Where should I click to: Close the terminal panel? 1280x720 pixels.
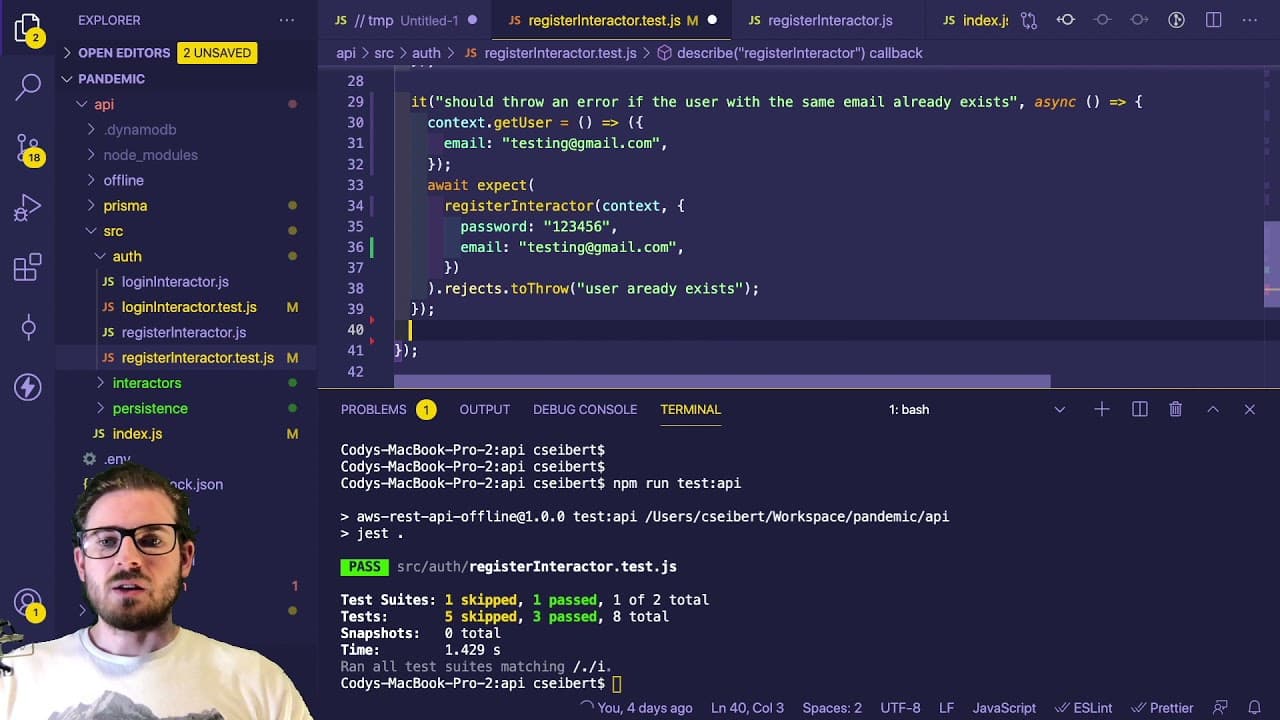click(1249, 409)
